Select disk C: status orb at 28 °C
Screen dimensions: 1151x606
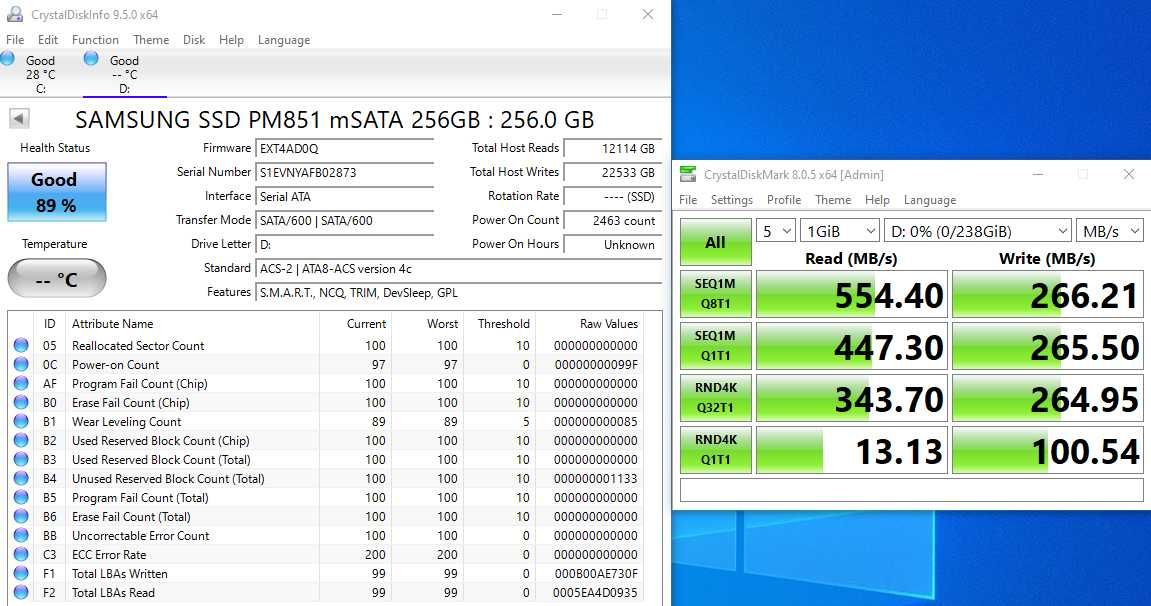click(x=7, y=59)
